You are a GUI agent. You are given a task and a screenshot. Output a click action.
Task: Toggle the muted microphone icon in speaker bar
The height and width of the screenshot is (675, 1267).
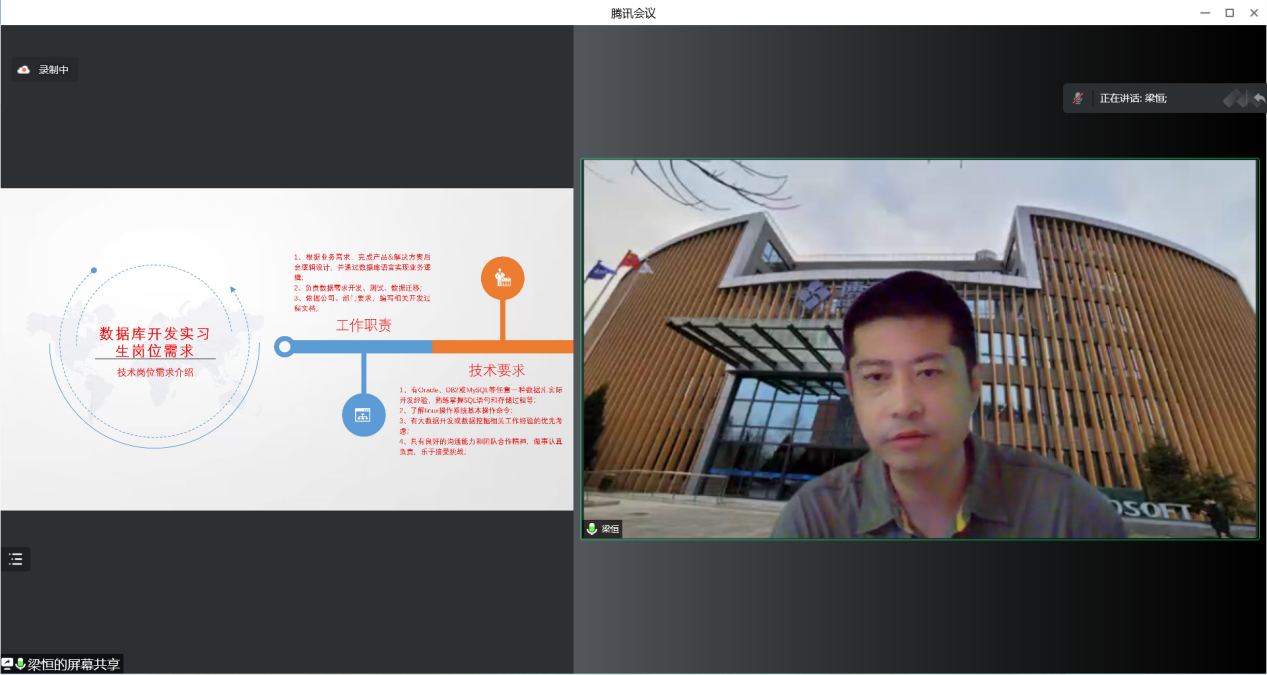(1078, 98)
